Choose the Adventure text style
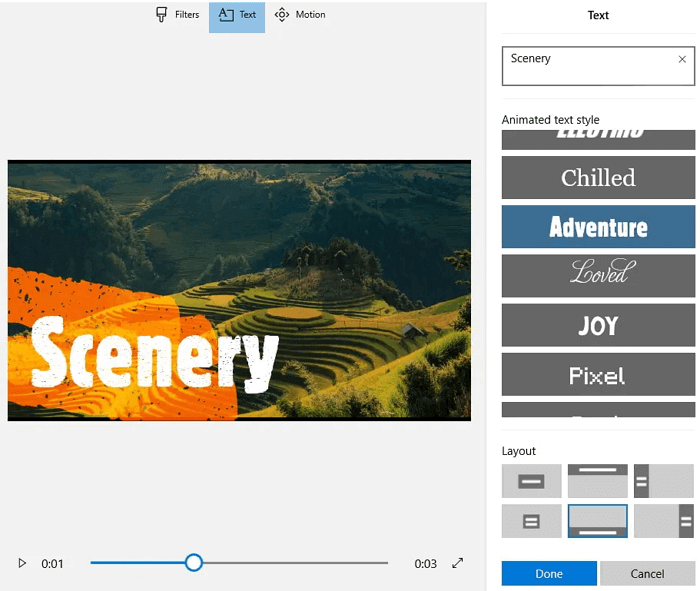The image size is (700, 591). pyautogui.click(x=598, y=227)
